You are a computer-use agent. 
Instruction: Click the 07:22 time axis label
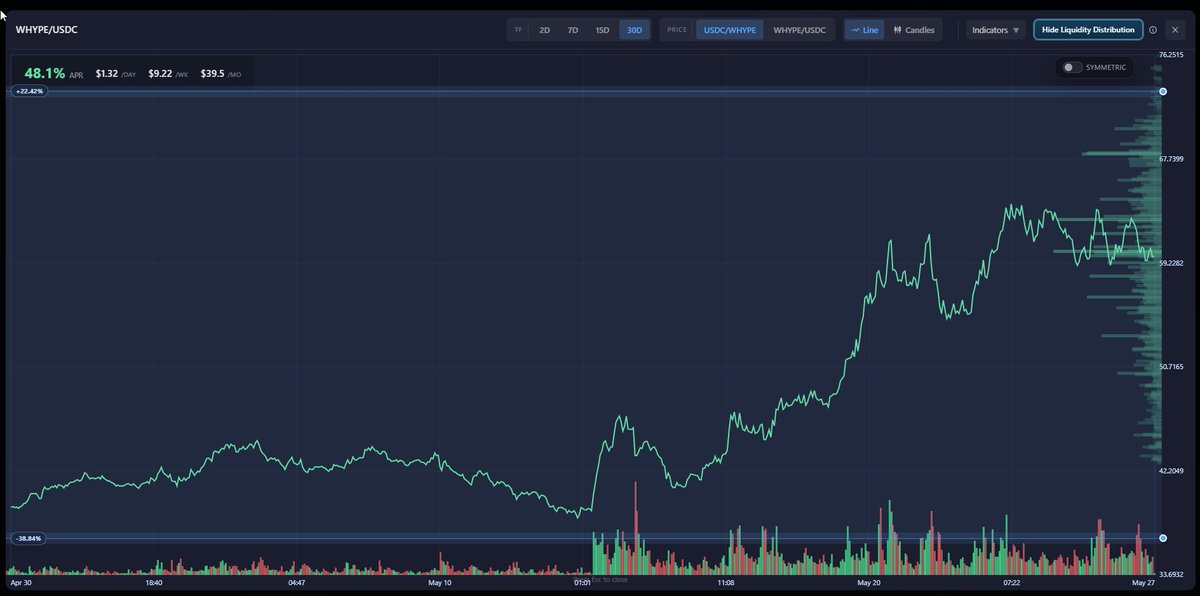[x=1012, y=582]
